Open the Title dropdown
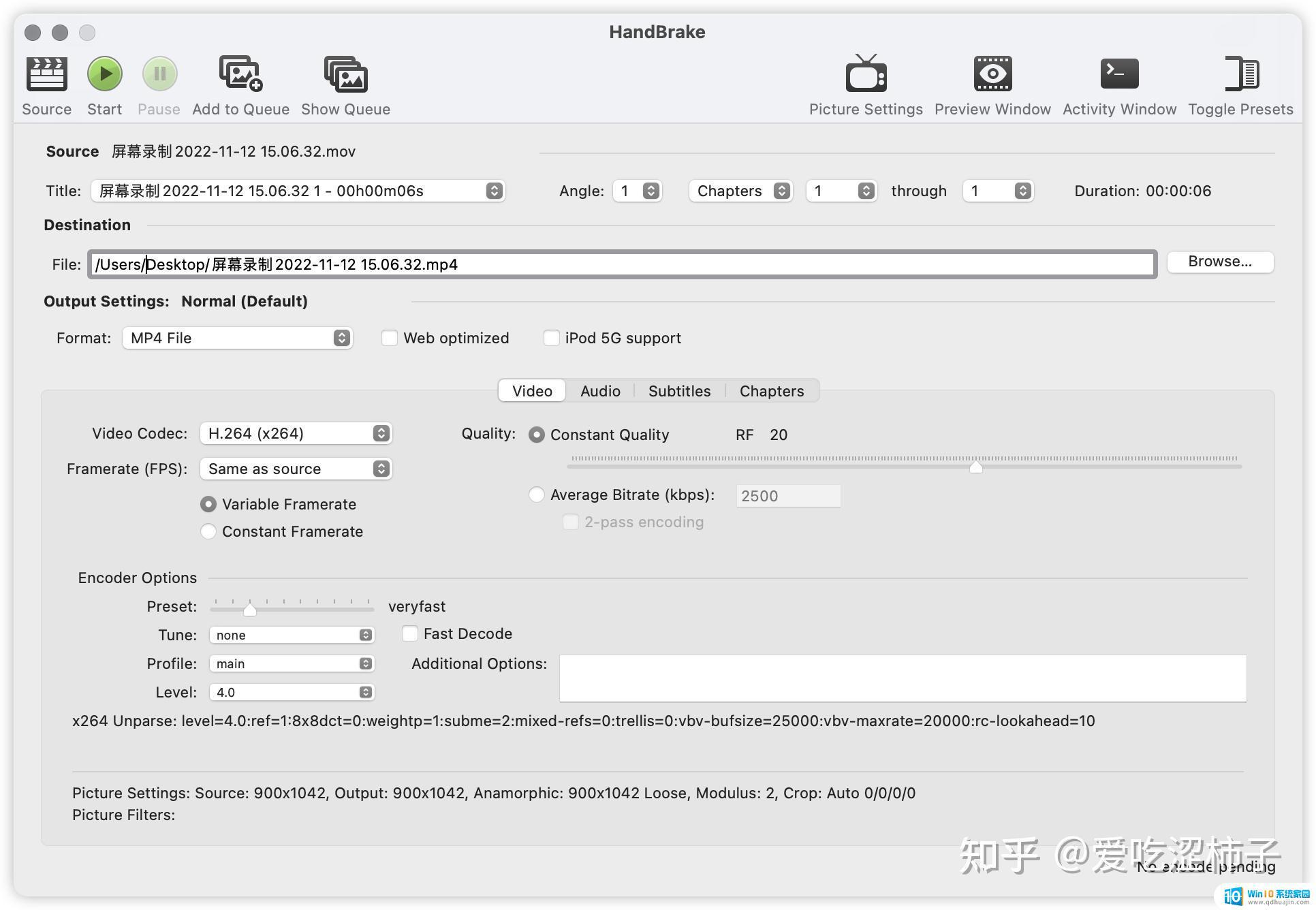 pos(298,191)
